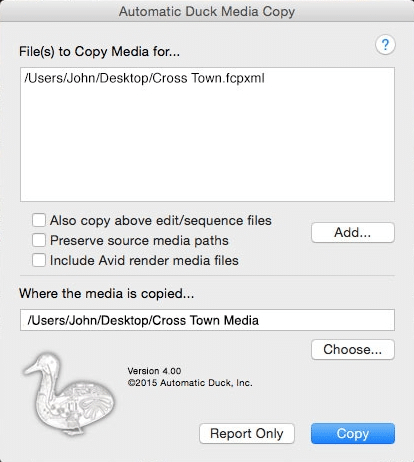The width and height of the screenshot is (414, 462).
Task: Click into the Cross Town Media destination field
Action: tap(207, 320)
